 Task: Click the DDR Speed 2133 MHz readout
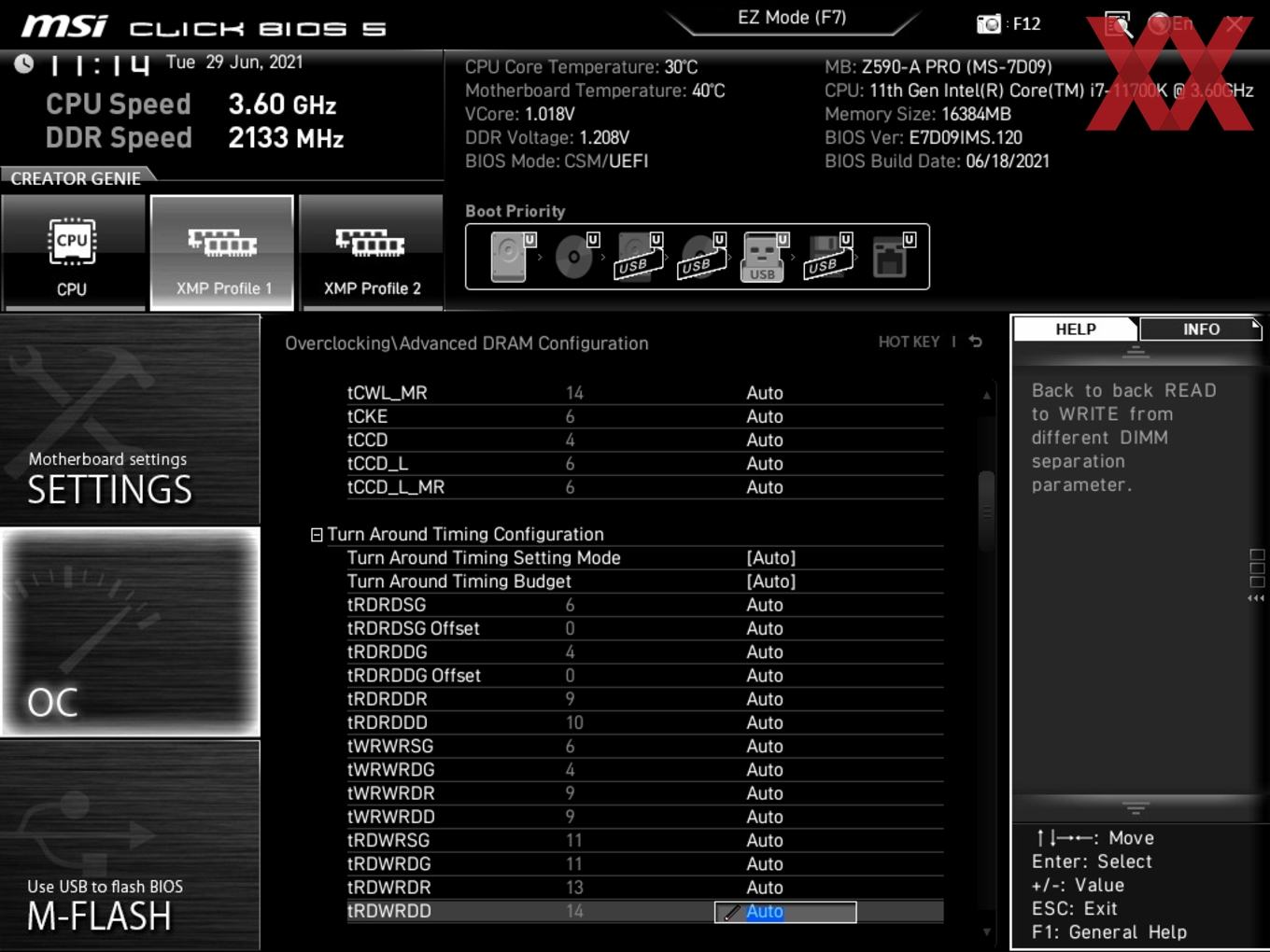coord(195,137)
